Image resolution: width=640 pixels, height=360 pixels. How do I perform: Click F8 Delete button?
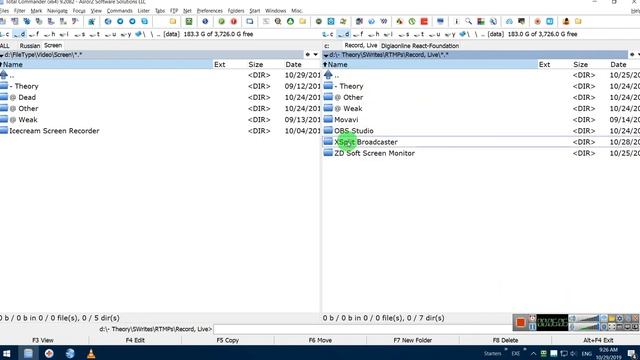pyautogui.click(x=505, y=340)
